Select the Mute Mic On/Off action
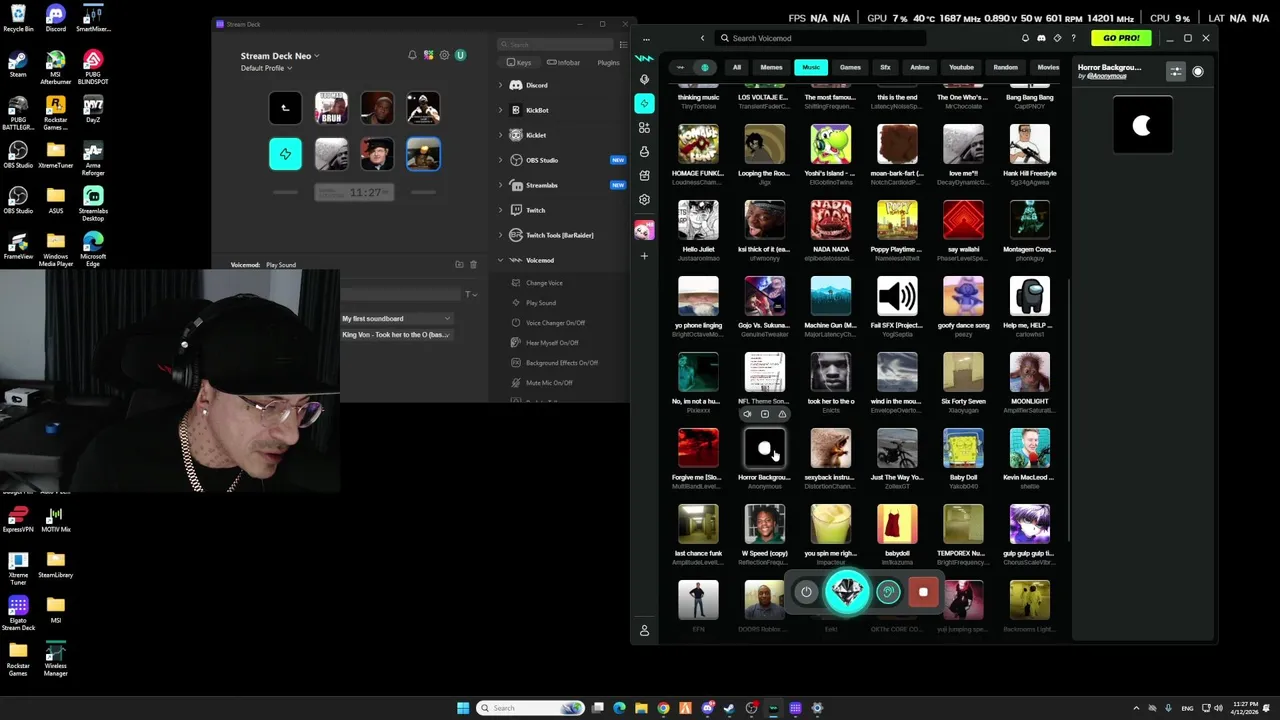This screenshot has width=1280, height=720. pyautogui.click(x=549, y=383)
